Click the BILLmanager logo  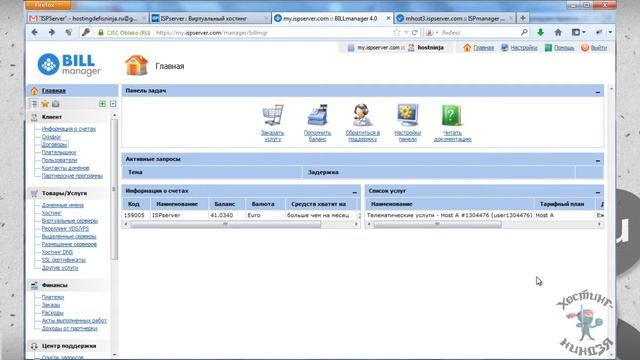[x=69, y=64]
